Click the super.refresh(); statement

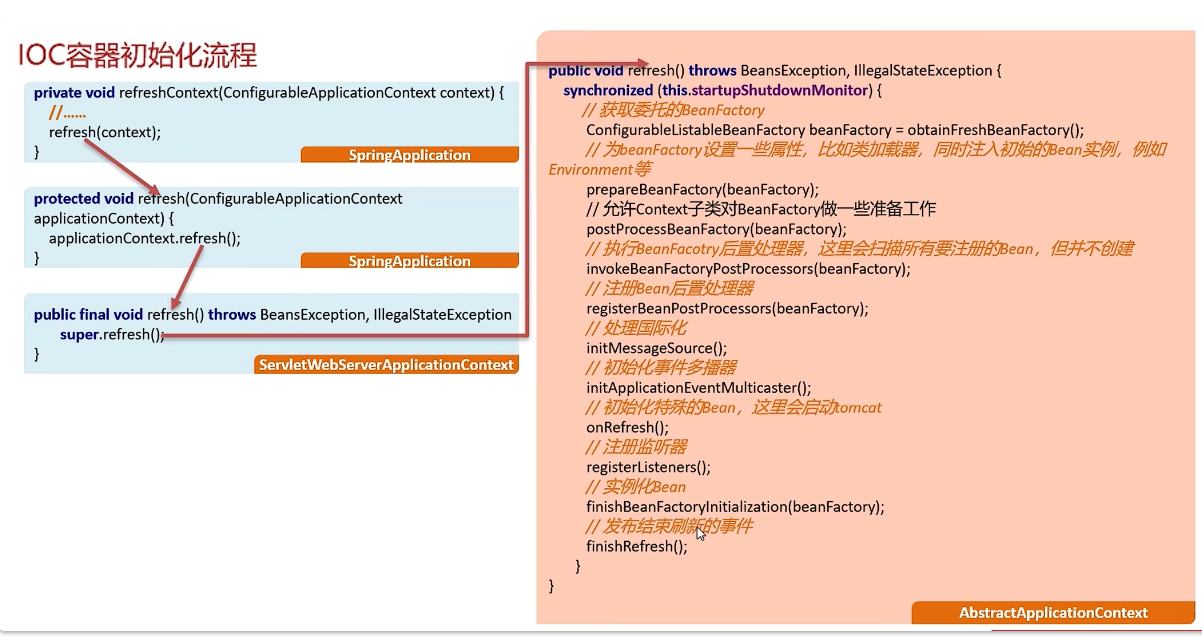111,335
